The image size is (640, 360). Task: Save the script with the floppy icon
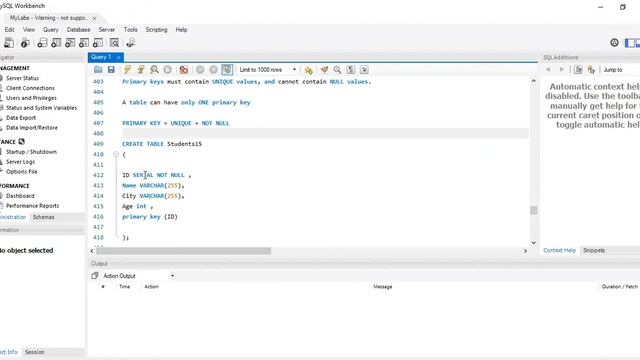111,70
